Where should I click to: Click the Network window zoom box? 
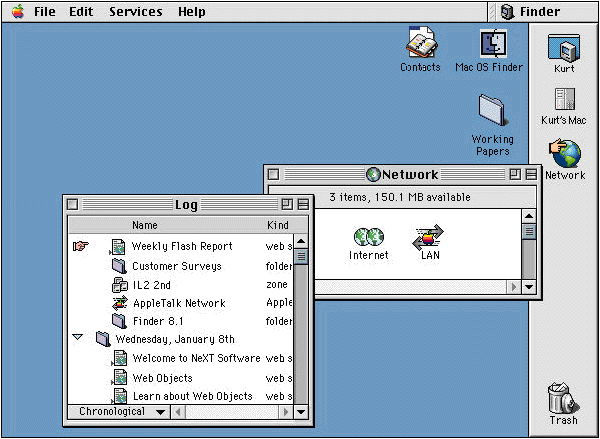pyautogui.click(x=515, y=175)
